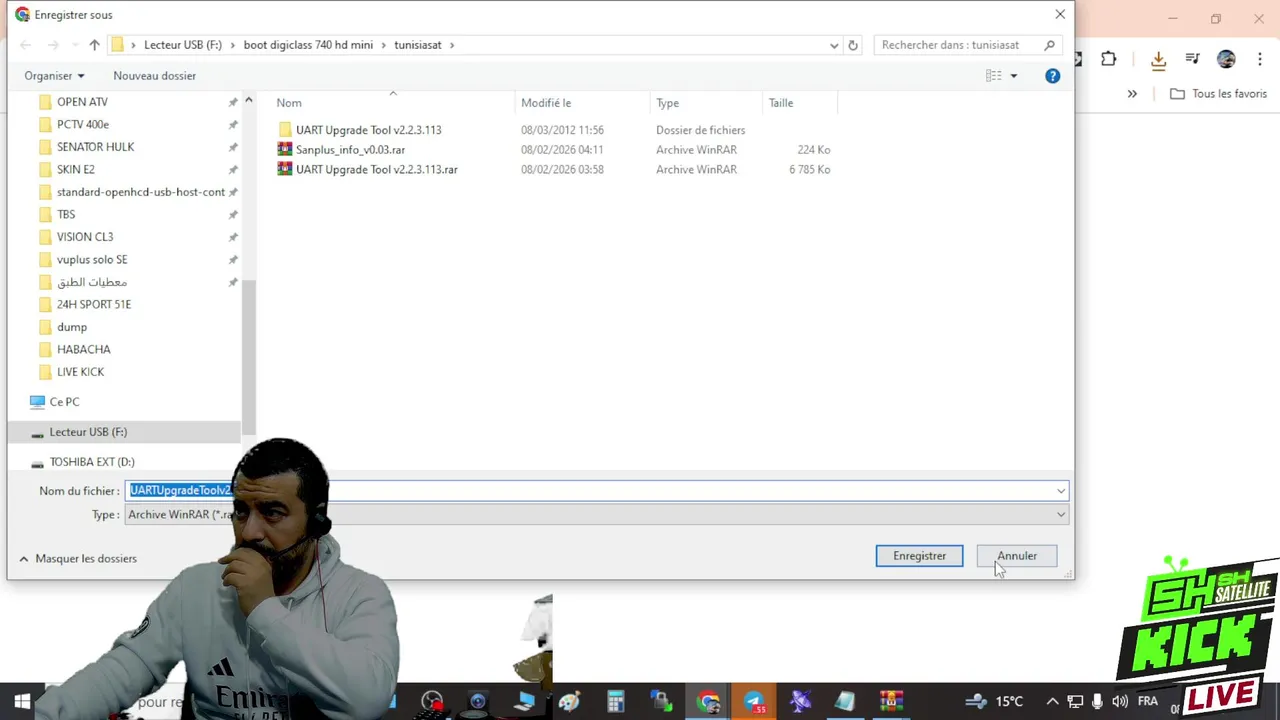Open Telegram from taskbar
This screenshot has width=1280, height=720.
click(x=754, y=702)
